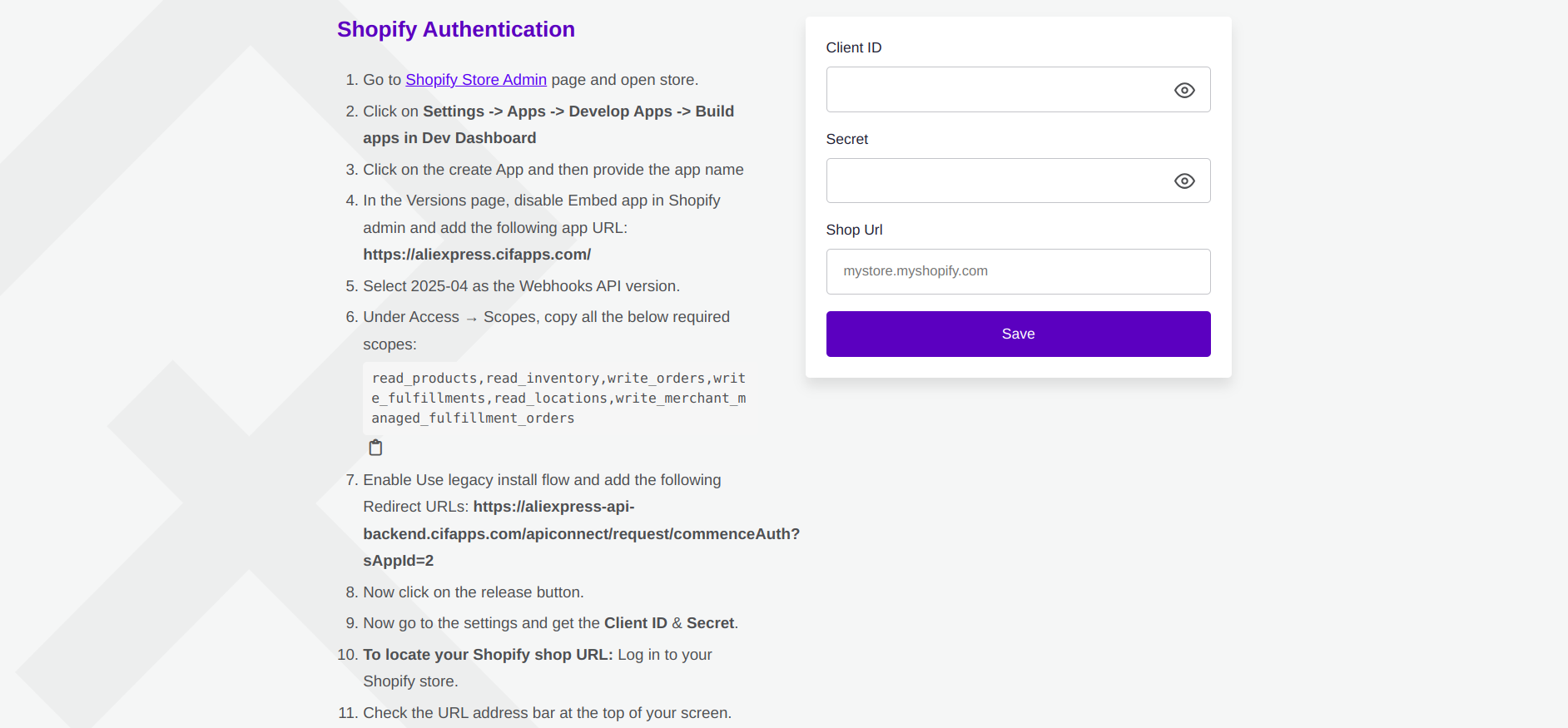Click the Shopify Authentication heading

(455, 29)
